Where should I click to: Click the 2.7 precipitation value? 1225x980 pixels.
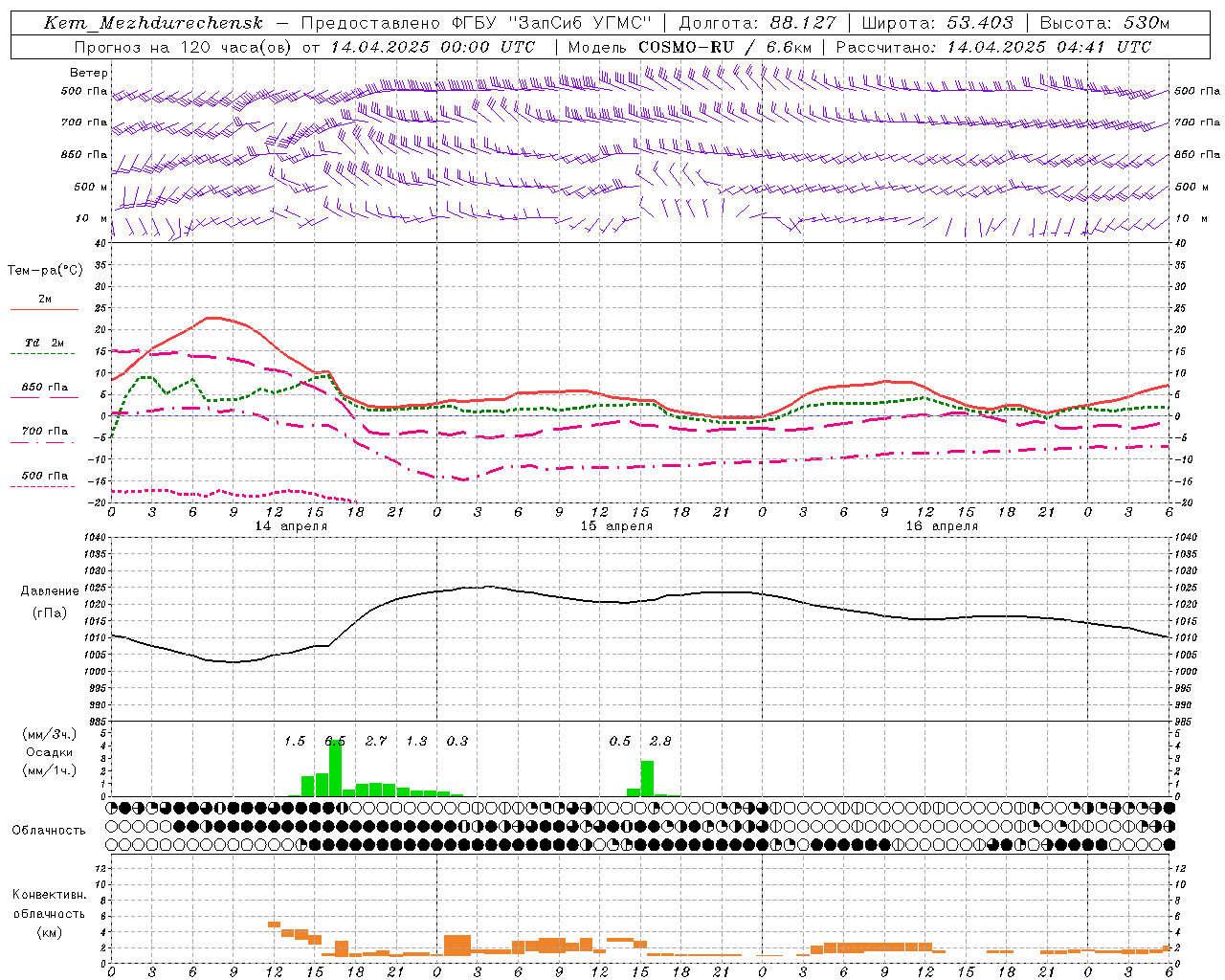tap(376, 741)
